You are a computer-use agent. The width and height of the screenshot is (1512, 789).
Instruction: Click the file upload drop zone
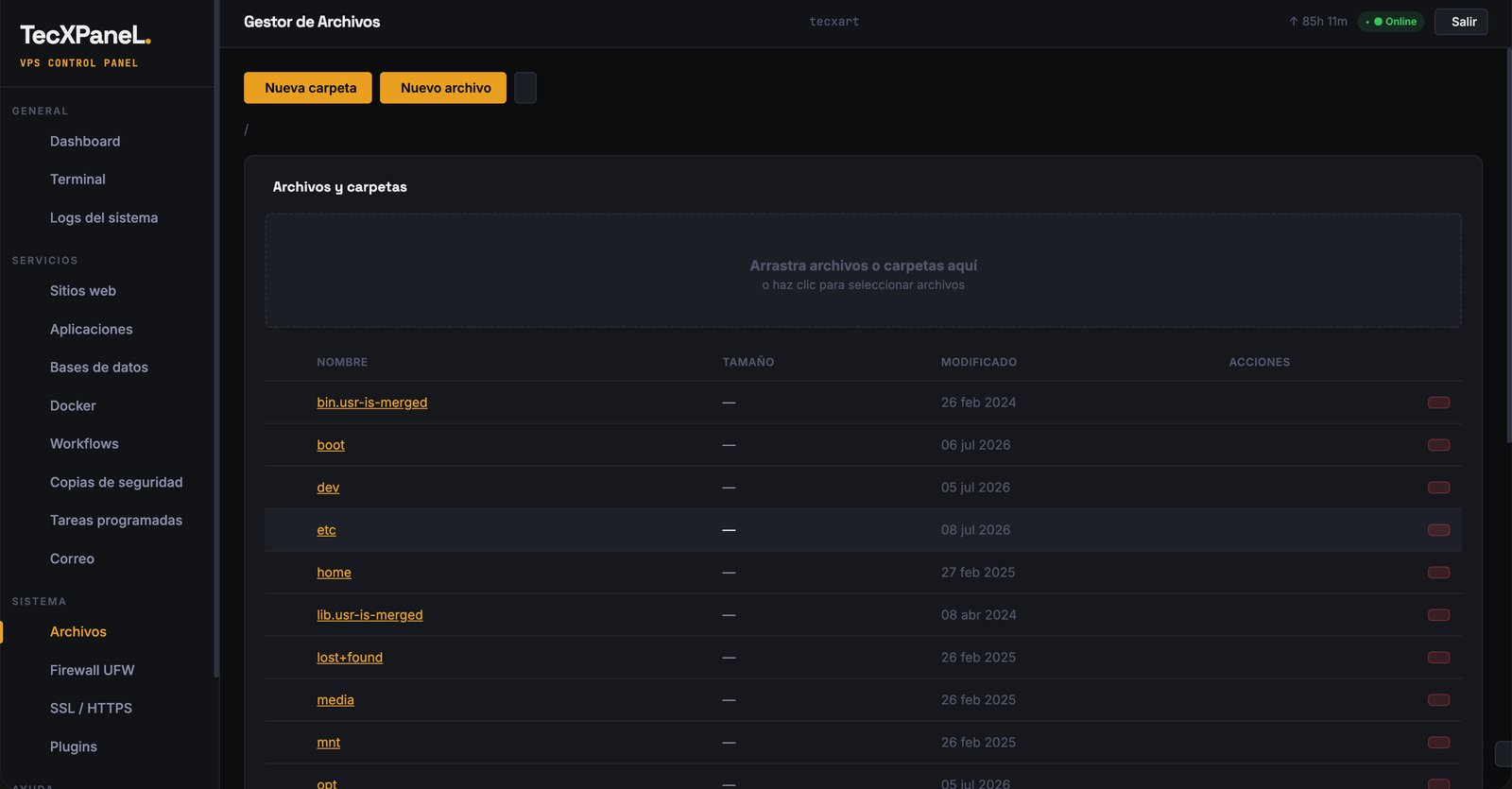pyautogui.click(x=863, y=270)
